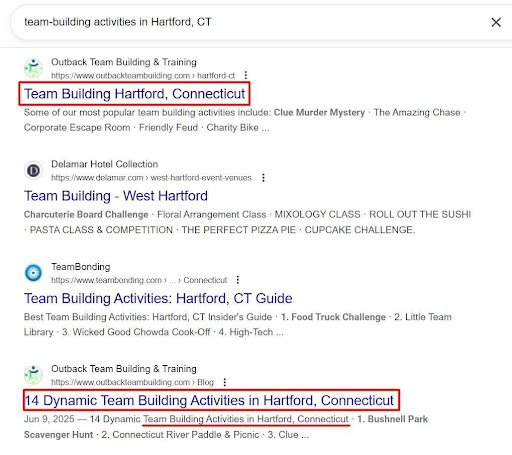Viewport: 512px width, 455px height.
Task: Click 'Corporate Escape Room' snippet text
Action: (77, 128)
